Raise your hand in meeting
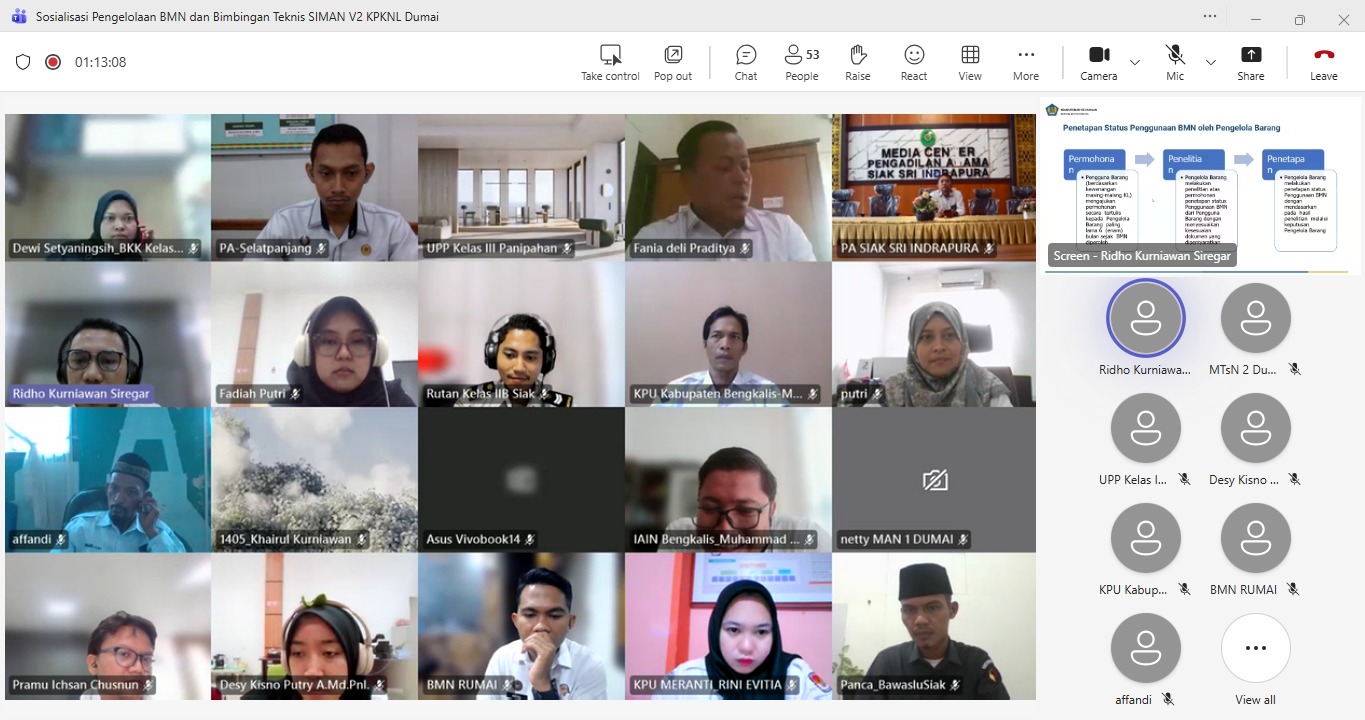Screen dimensions: 1365x720 click(x=857, y=62)
